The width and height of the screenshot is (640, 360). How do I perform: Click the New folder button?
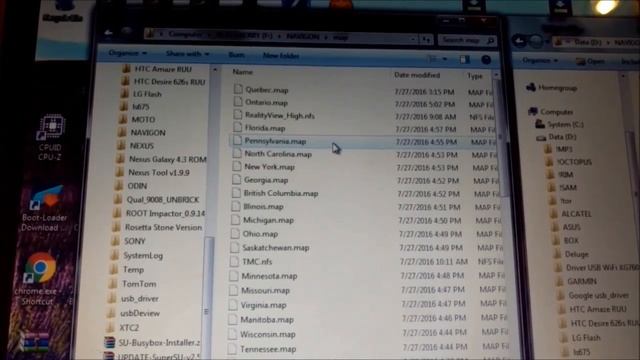click(281, 55)
